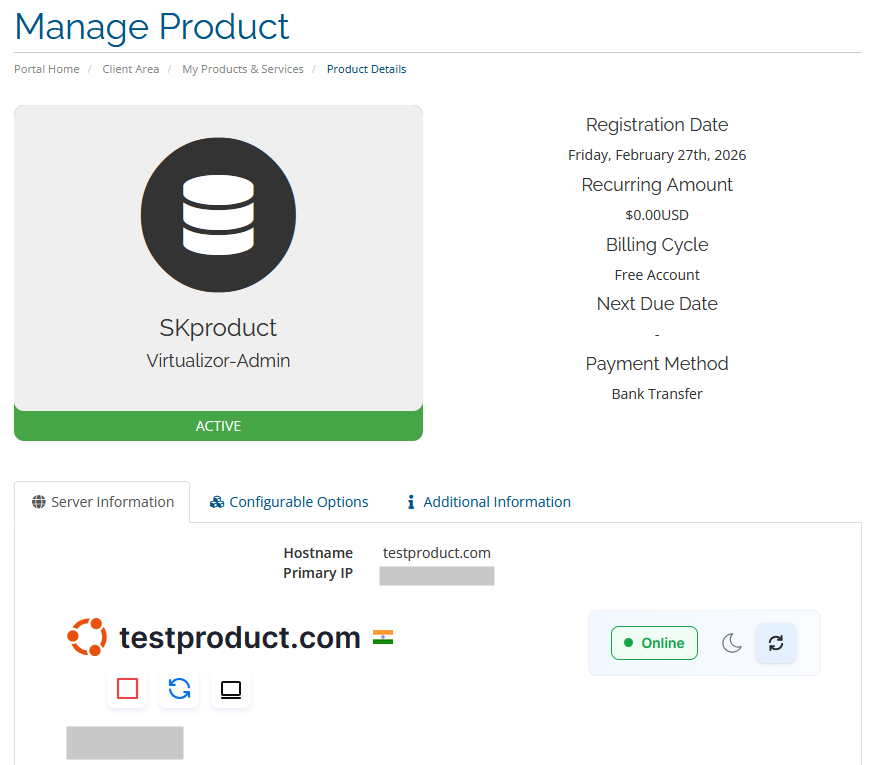Restart the server using blue arrows icon
Viewport: 885px width, 765px height.
point(179,689)
